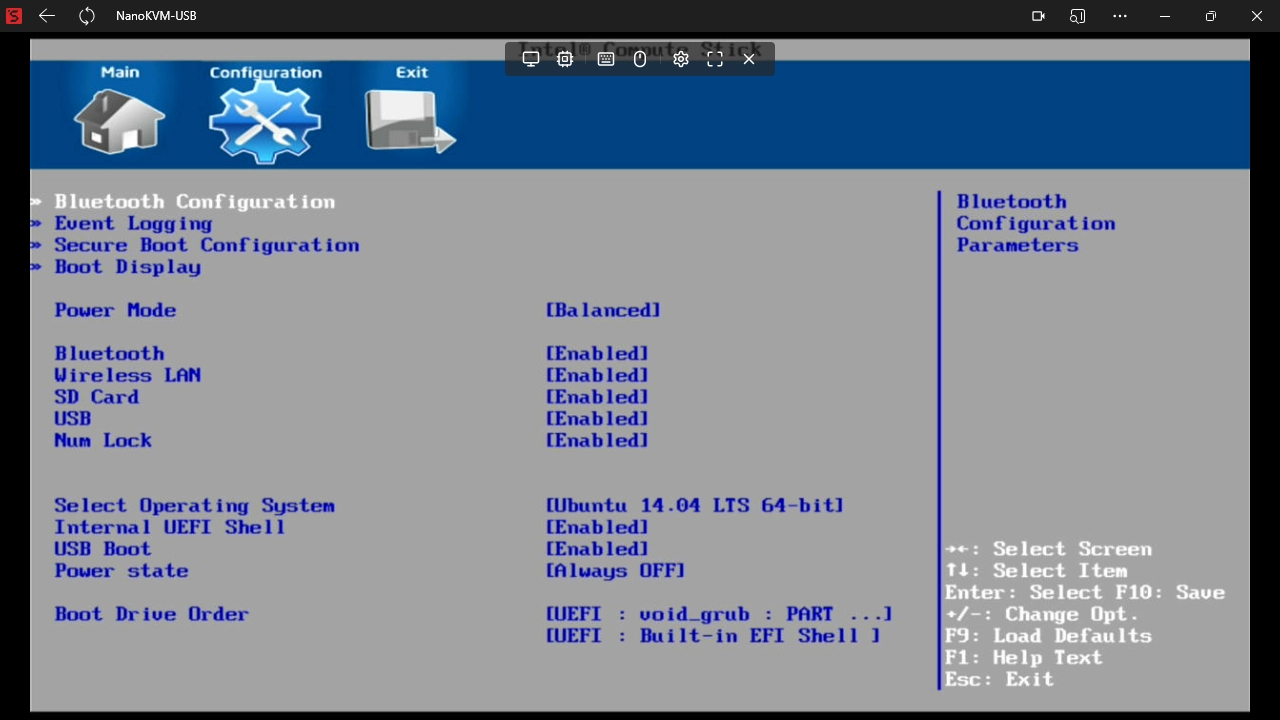Viewport: 1280px width, 720px height.
Task: Select the USB setting label
Action: point(73,419)
